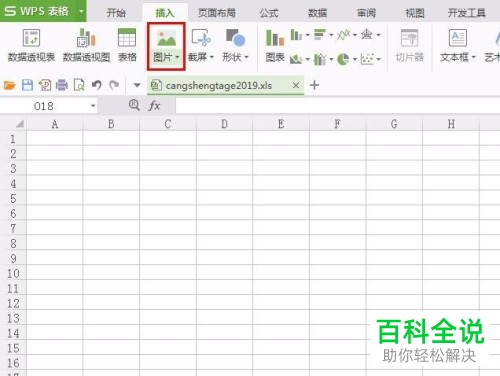
Task: Click the slicer (切片器) icon
Action: [x=410, y=38]
